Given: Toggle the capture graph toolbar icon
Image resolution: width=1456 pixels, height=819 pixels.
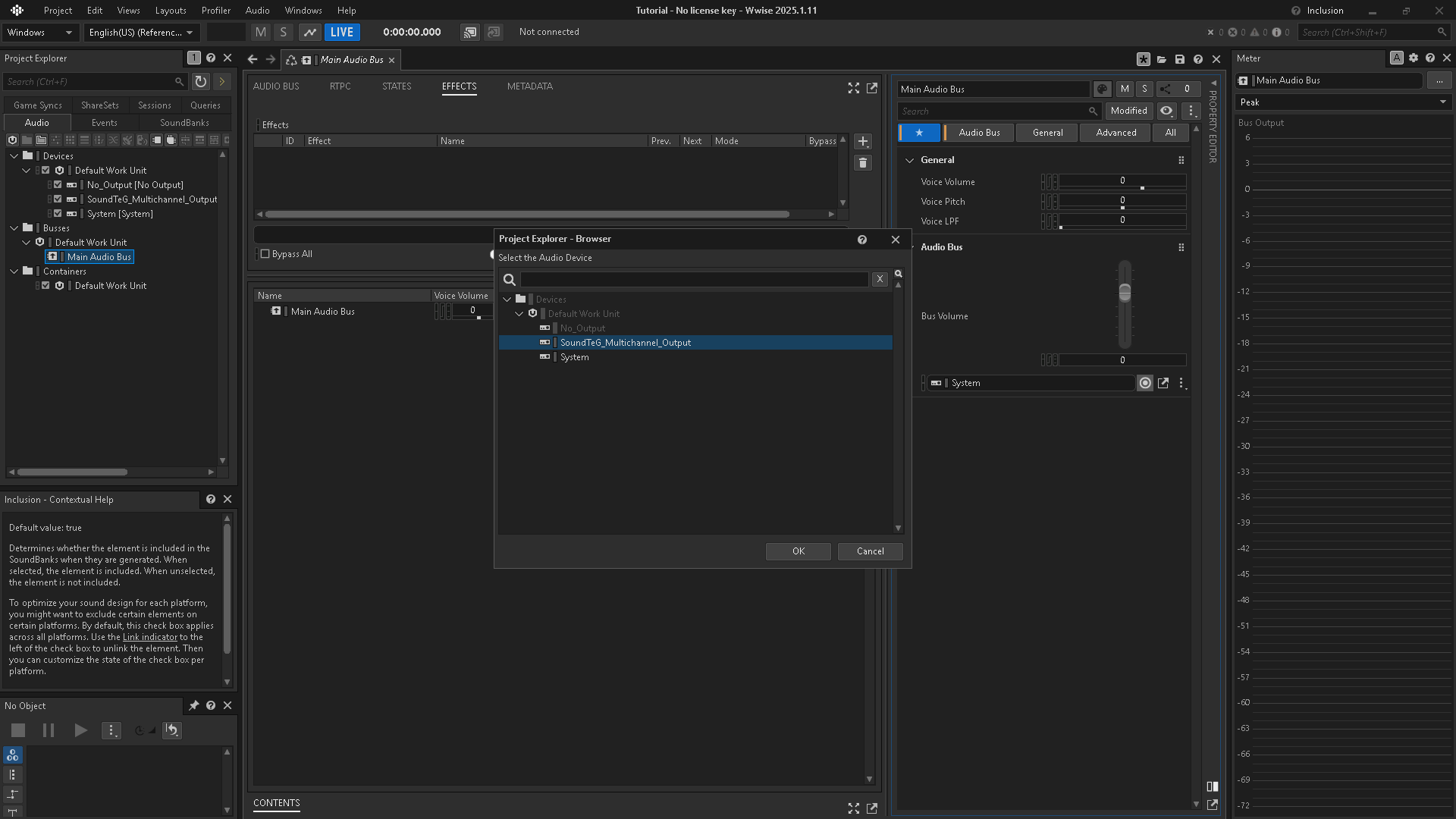Looking at the screenshot, I should coord(309,32).
